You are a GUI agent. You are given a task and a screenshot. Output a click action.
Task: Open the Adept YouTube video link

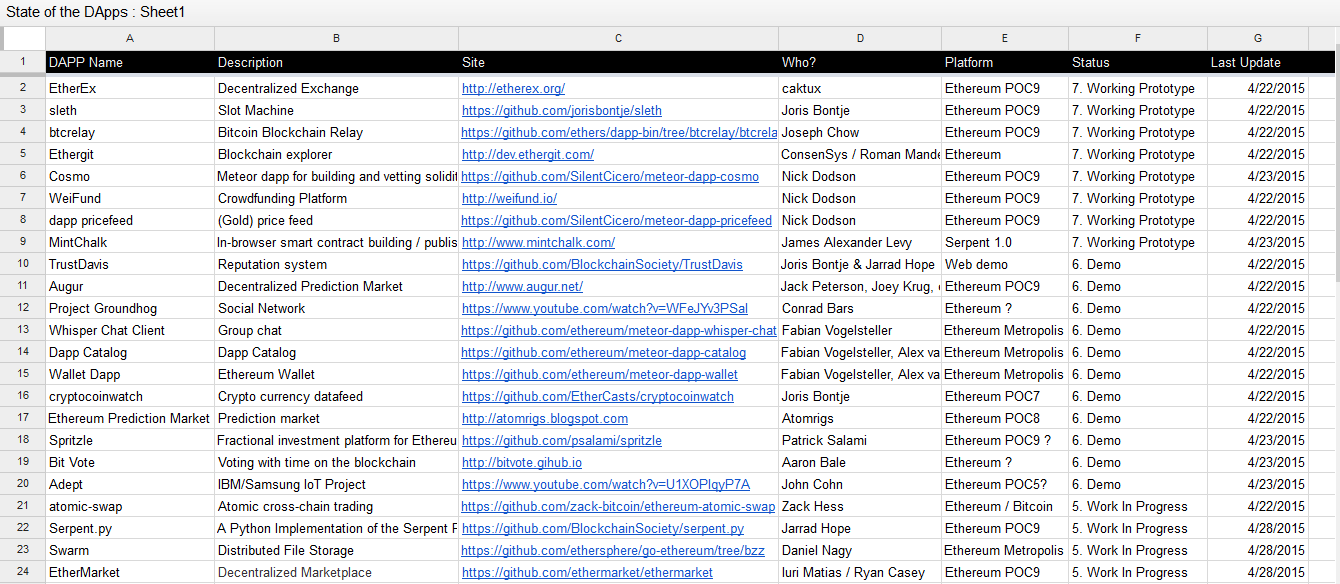[606, 484]
